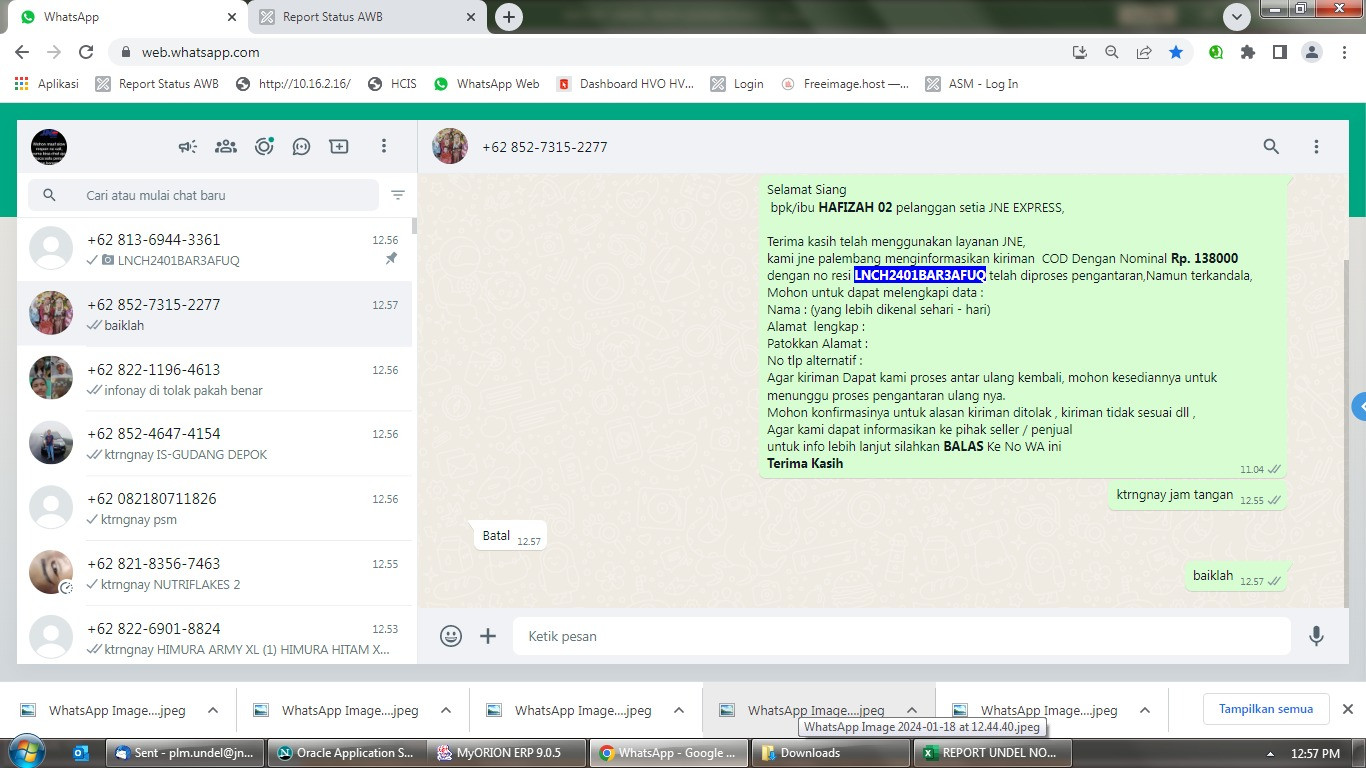Open chat +62 852-4647-4154
The image size is (1366, 768).
[x=214, y=443]
